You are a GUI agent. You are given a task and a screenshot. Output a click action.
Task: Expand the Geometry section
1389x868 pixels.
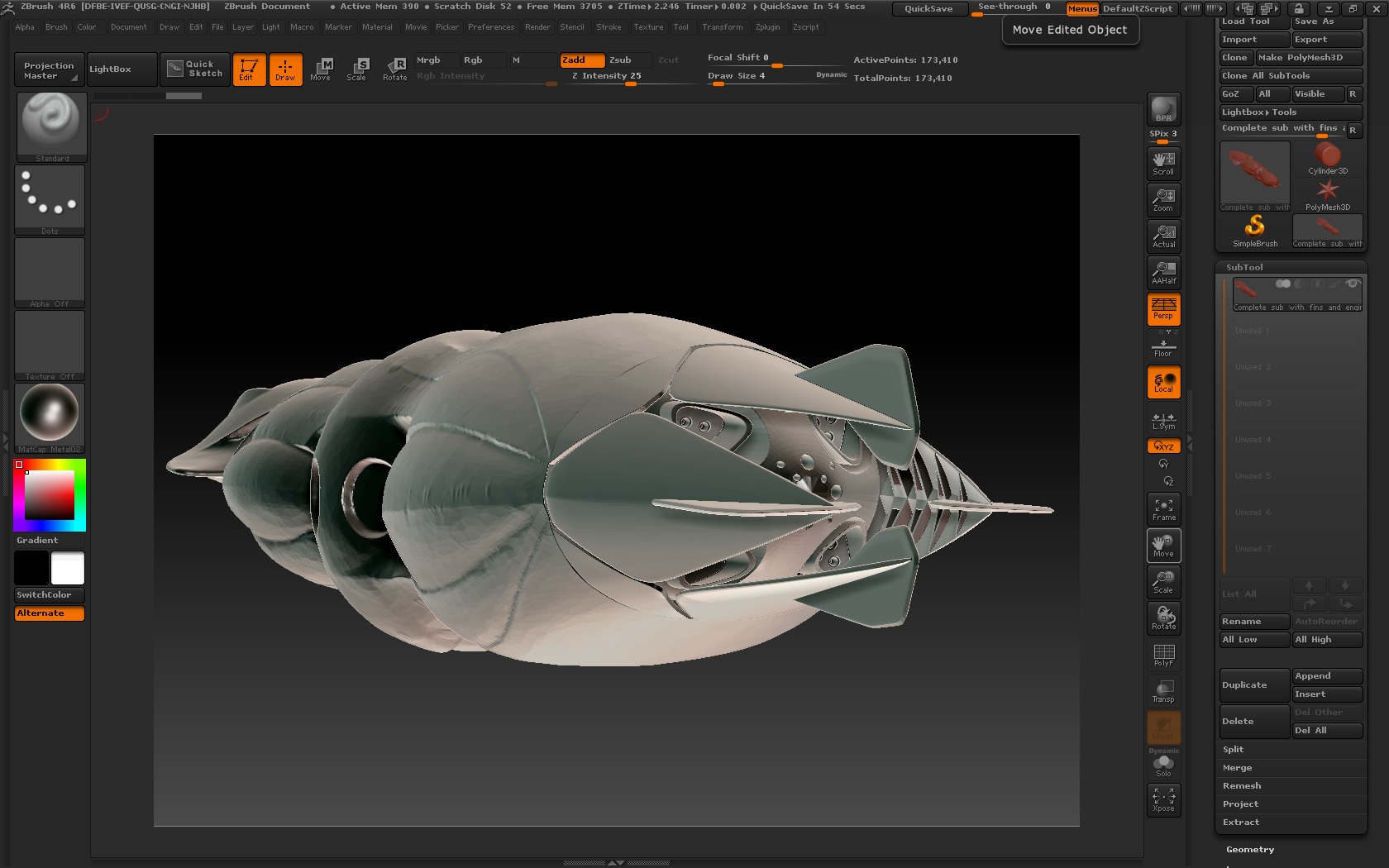pos(1249,850)
